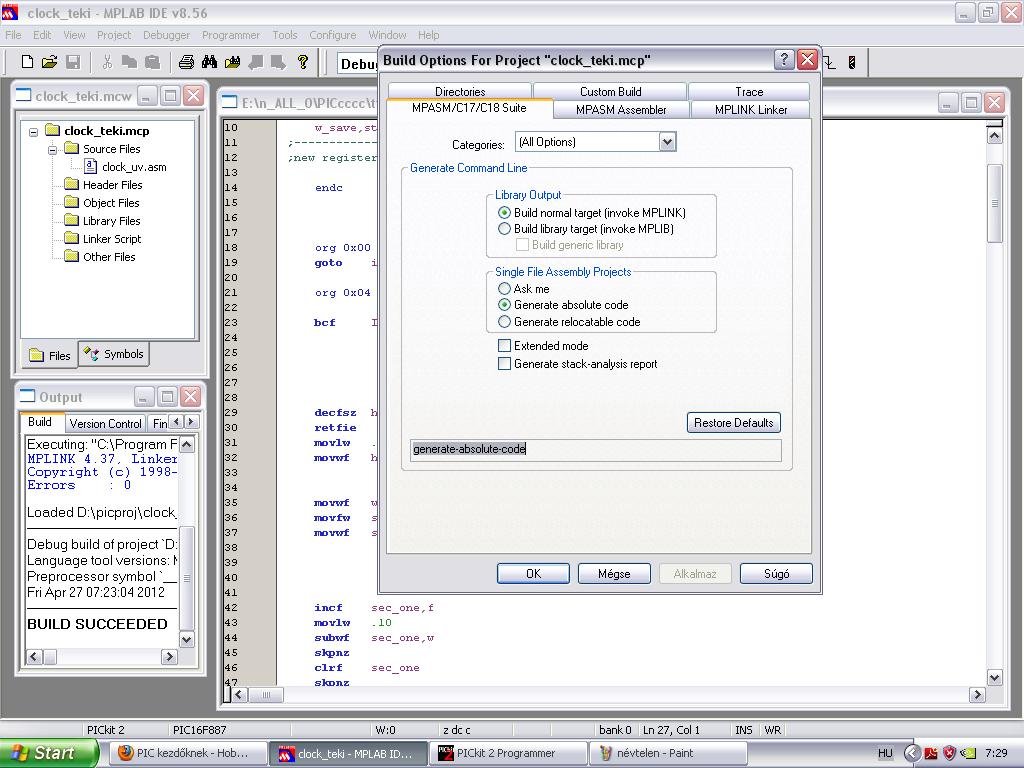Click the Find in Files folder icon

pos(232,62)
